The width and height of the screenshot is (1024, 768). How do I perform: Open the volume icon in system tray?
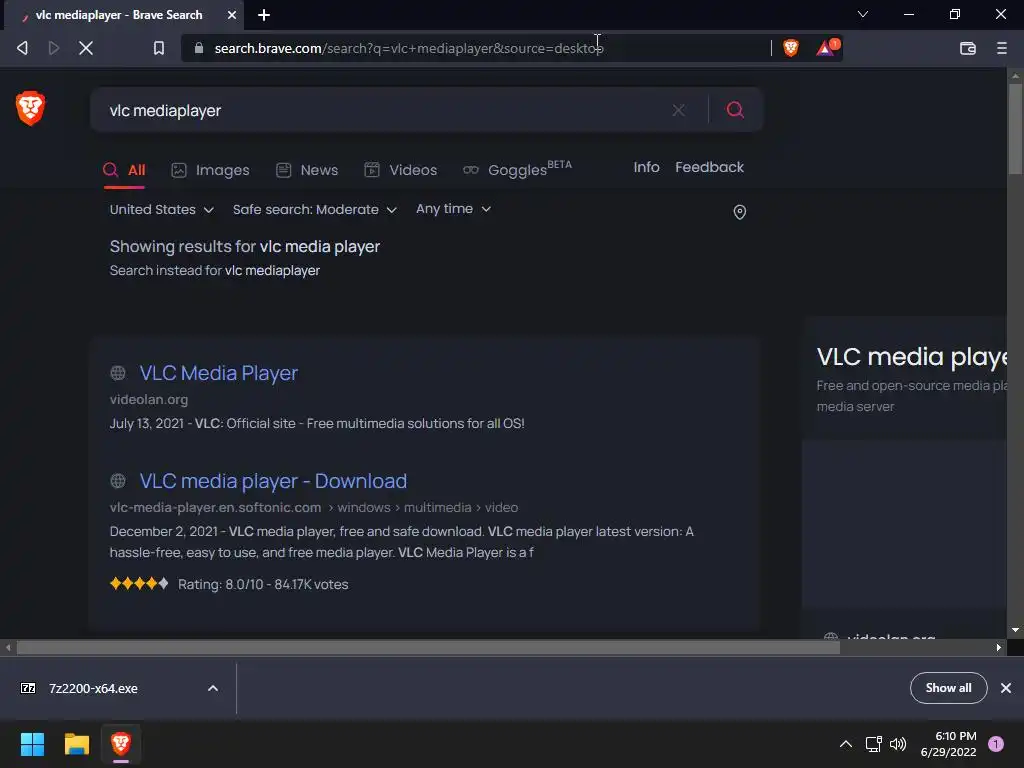click(898, 744)
